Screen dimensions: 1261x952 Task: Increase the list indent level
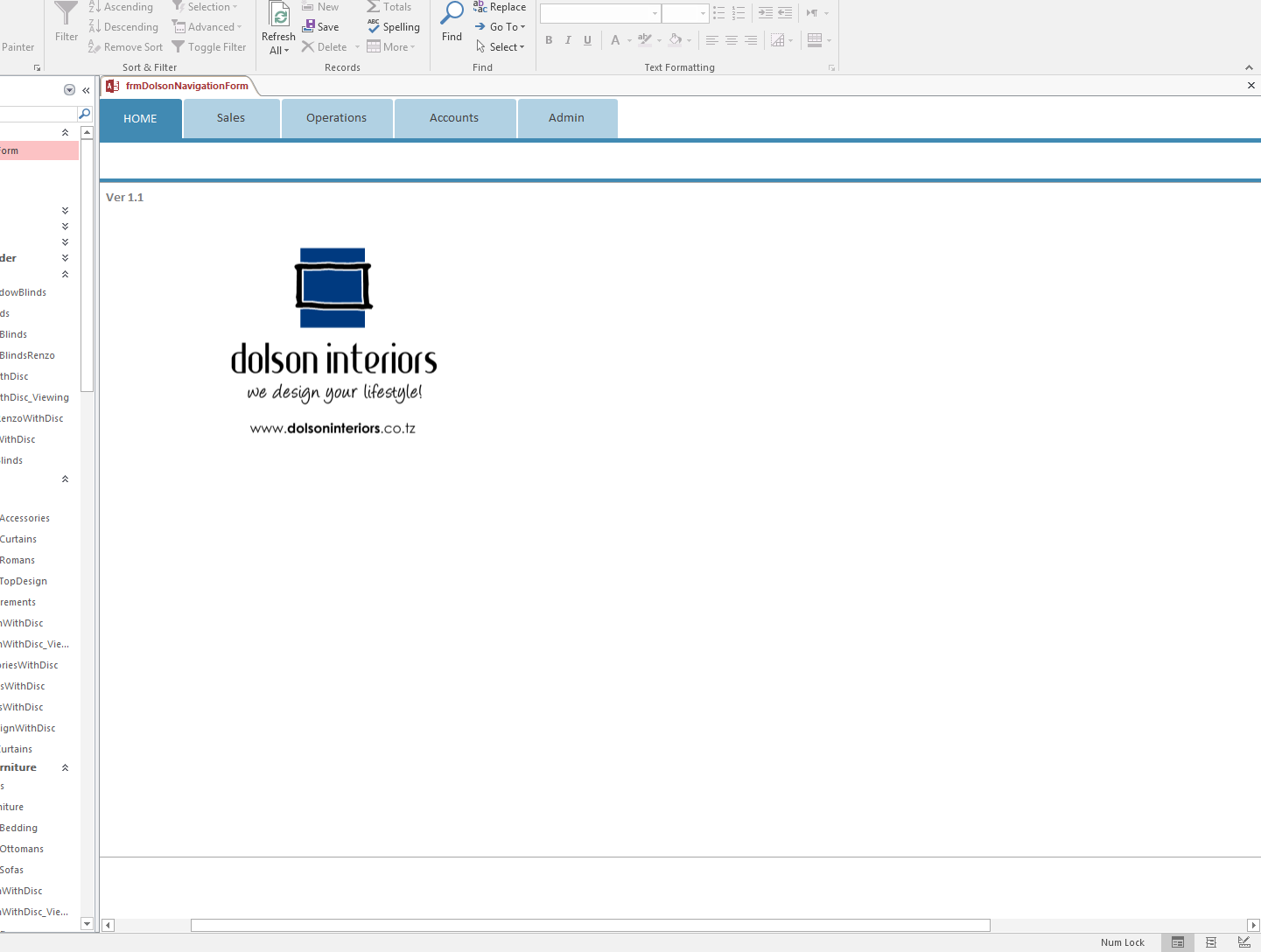[x=766, y=13]
